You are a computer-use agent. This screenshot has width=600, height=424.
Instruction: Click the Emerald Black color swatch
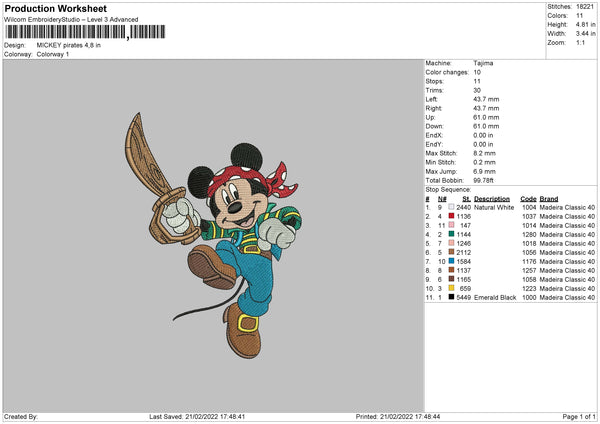(451, 297)
